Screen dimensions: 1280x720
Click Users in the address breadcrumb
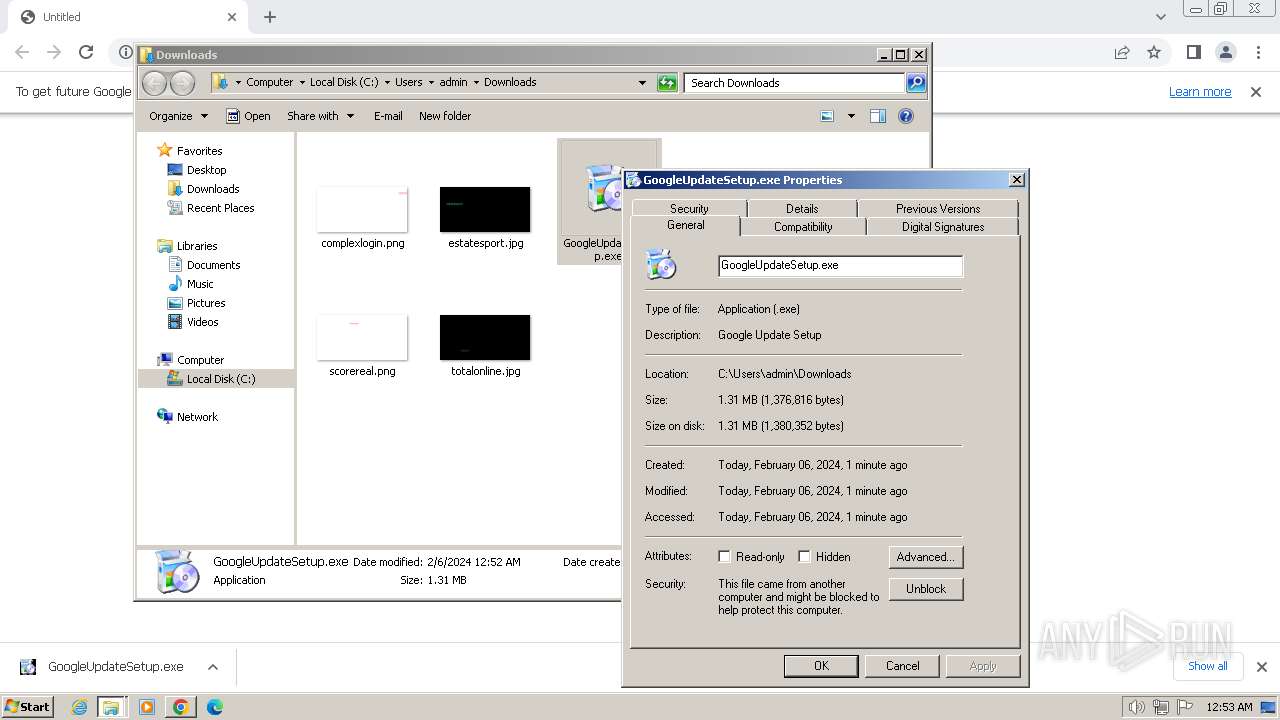click(x=408, y=83)
